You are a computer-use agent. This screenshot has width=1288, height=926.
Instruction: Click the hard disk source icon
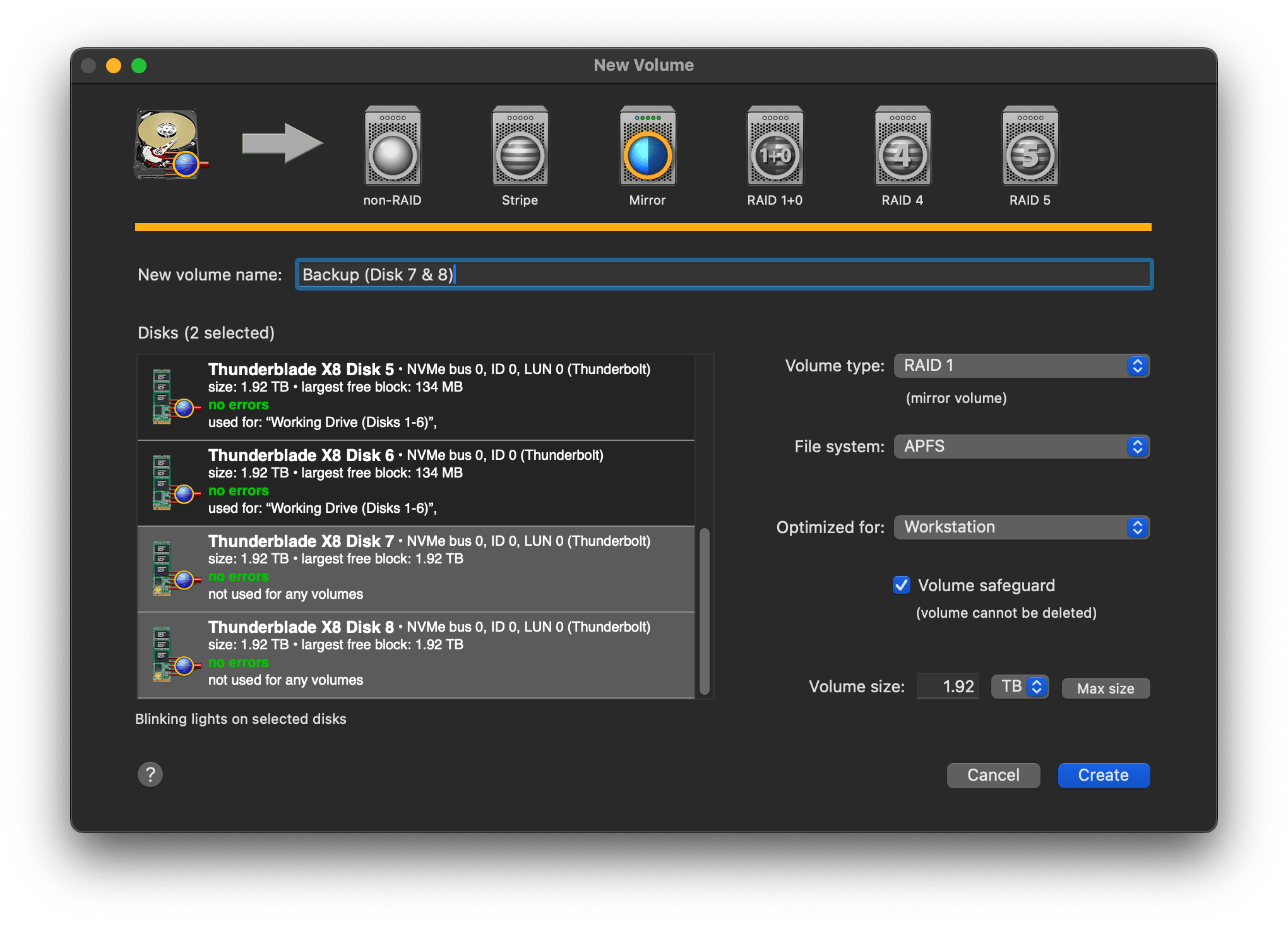[x=169, y=145]
